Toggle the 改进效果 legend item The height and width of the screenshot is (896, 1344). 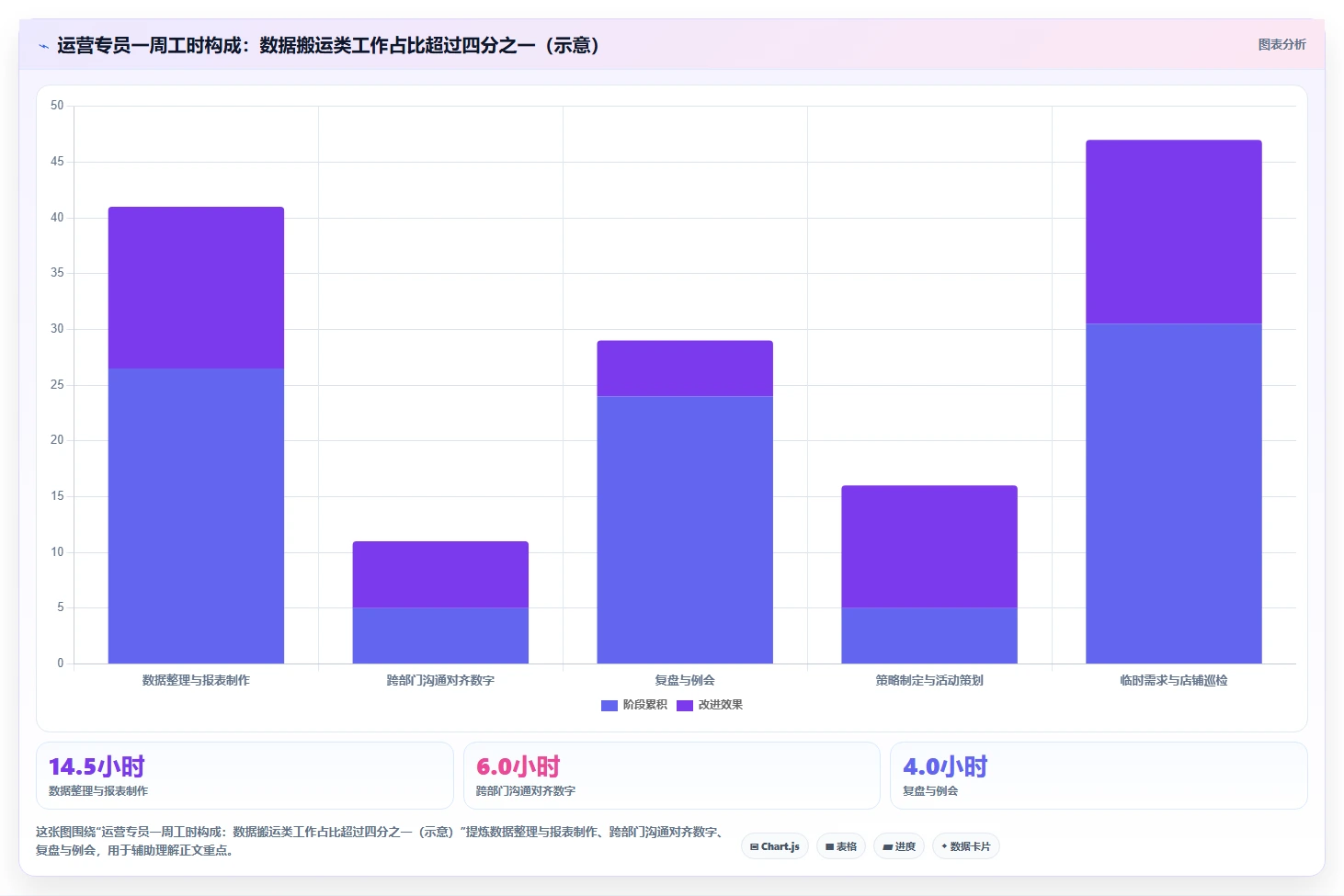pos(710,705)
